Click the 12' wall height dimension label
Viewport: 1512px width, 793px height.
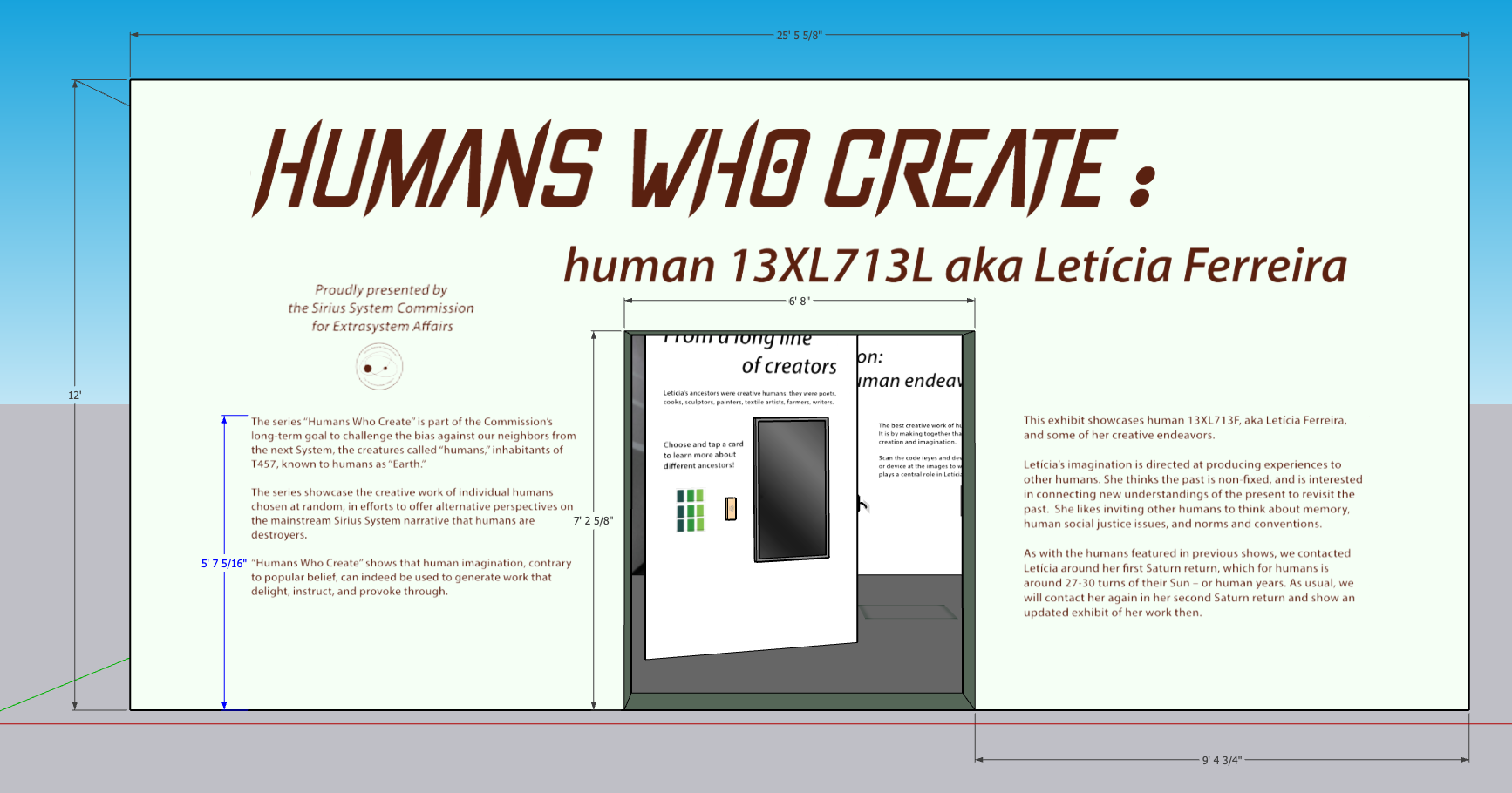pyautogui.click(x=75, y=396)
